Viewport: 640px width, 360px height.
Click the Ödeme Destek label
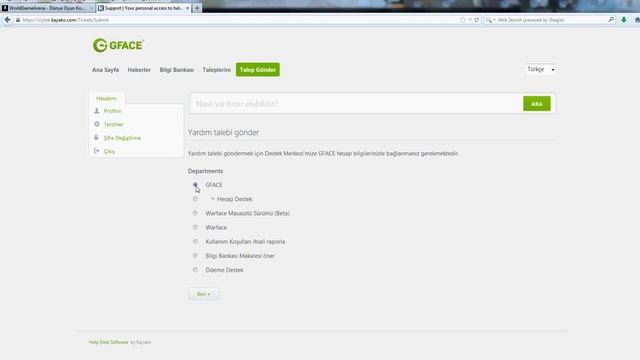tap(224, 270)
